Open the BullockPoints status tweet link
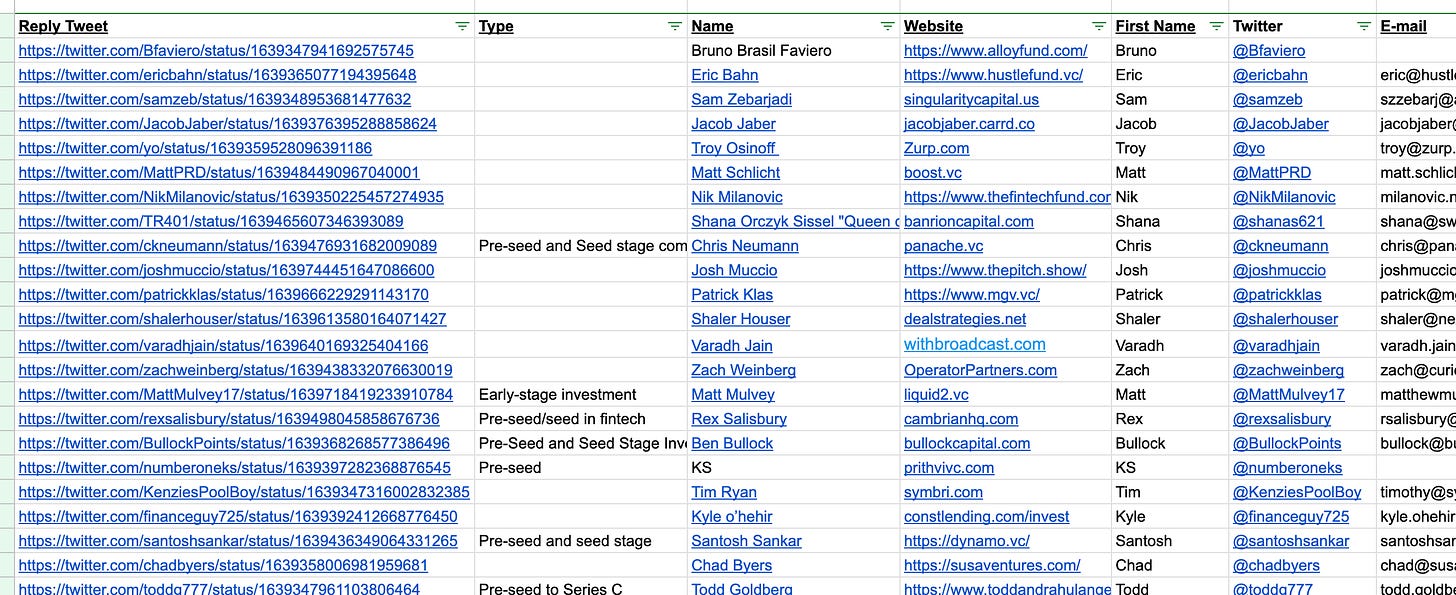The width and height of the screenshot is (1456, 595). 235,443
